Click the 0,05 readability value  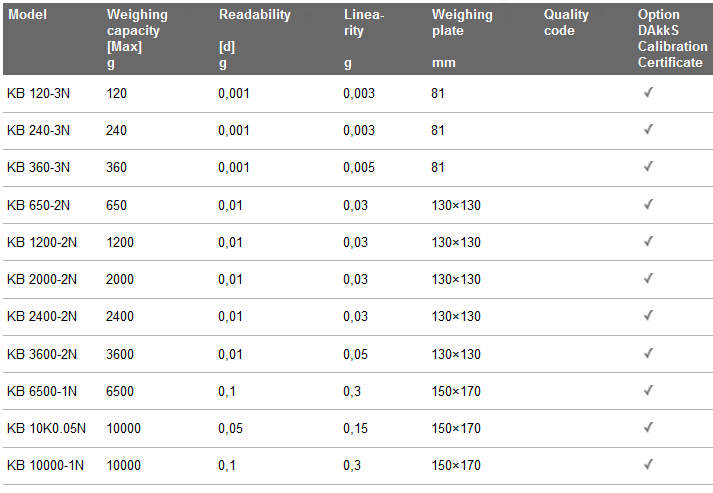pyautogui.click(x=231, y=428)
